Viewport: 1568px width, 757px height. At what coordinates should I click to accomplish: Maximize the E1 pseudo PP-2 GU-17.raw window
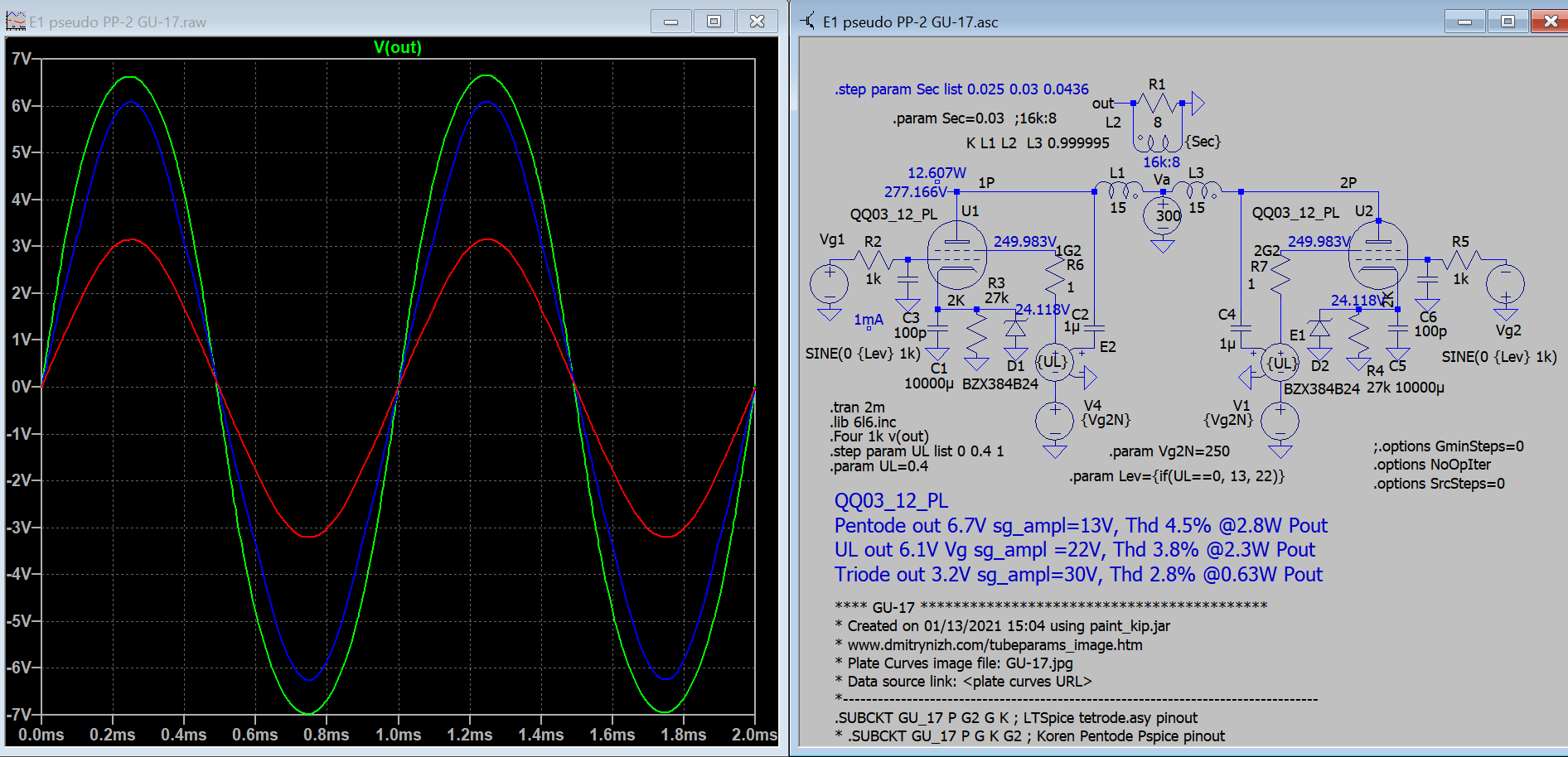(x=714, y=22)
